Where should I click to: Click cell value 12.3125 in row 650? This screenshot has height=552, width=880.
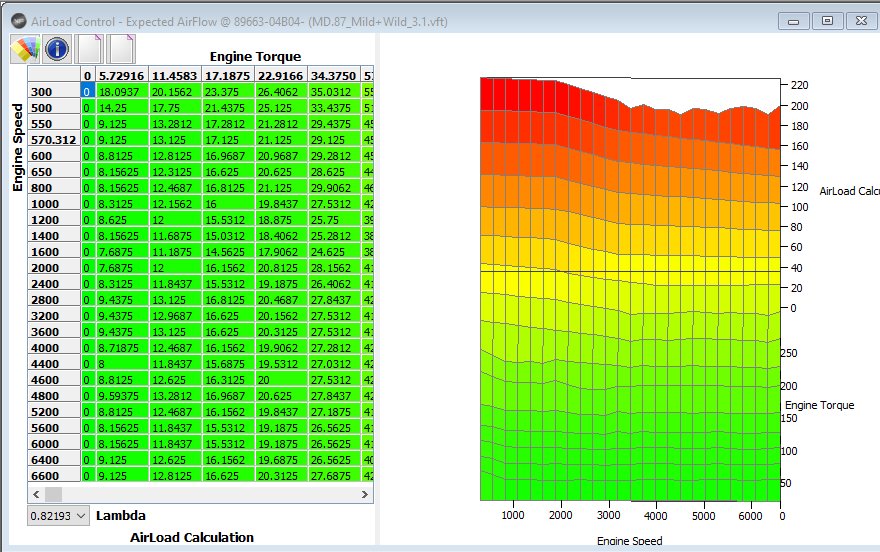(175, 172)
